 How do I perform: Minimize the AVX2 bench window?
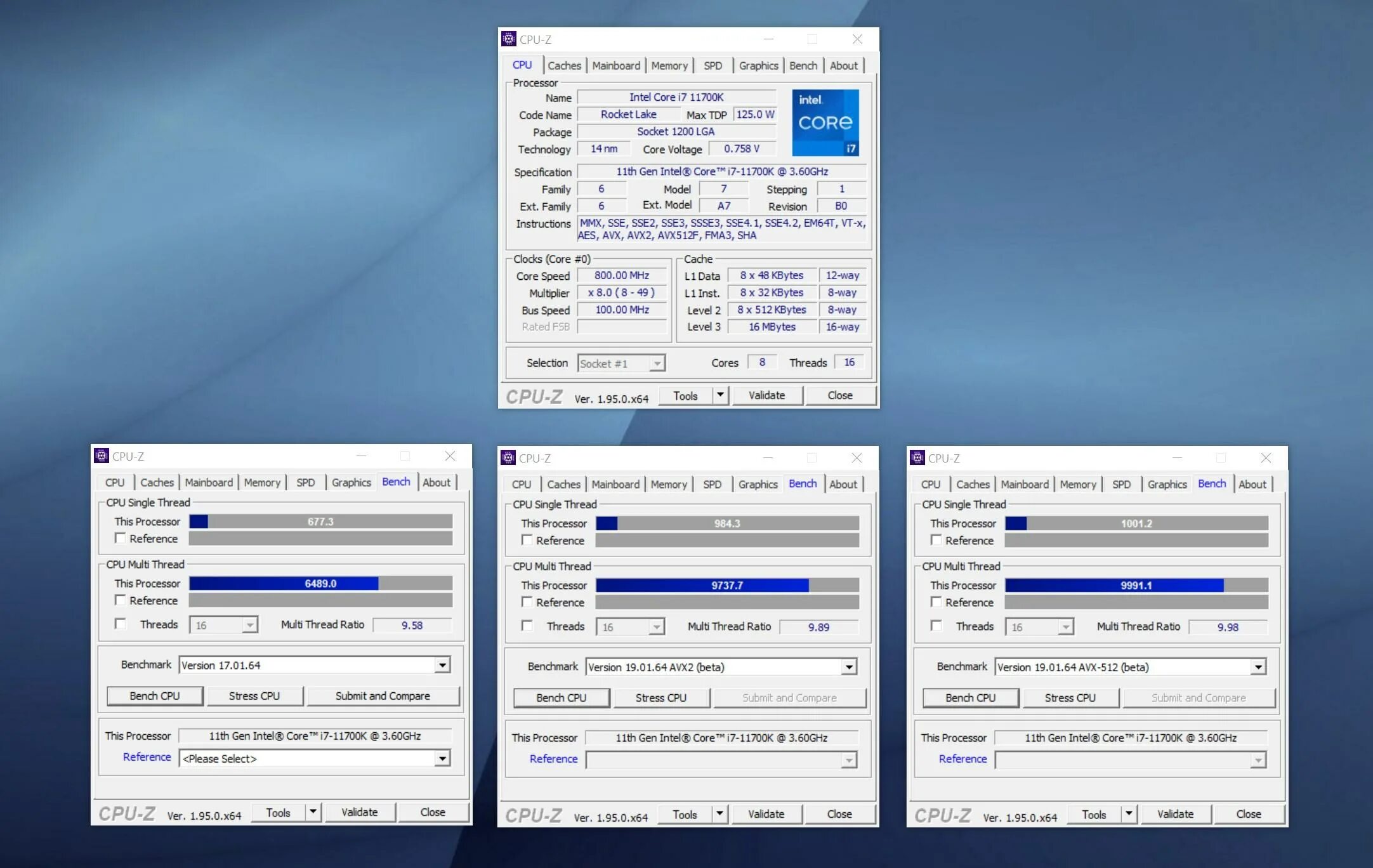coord(768,458)
